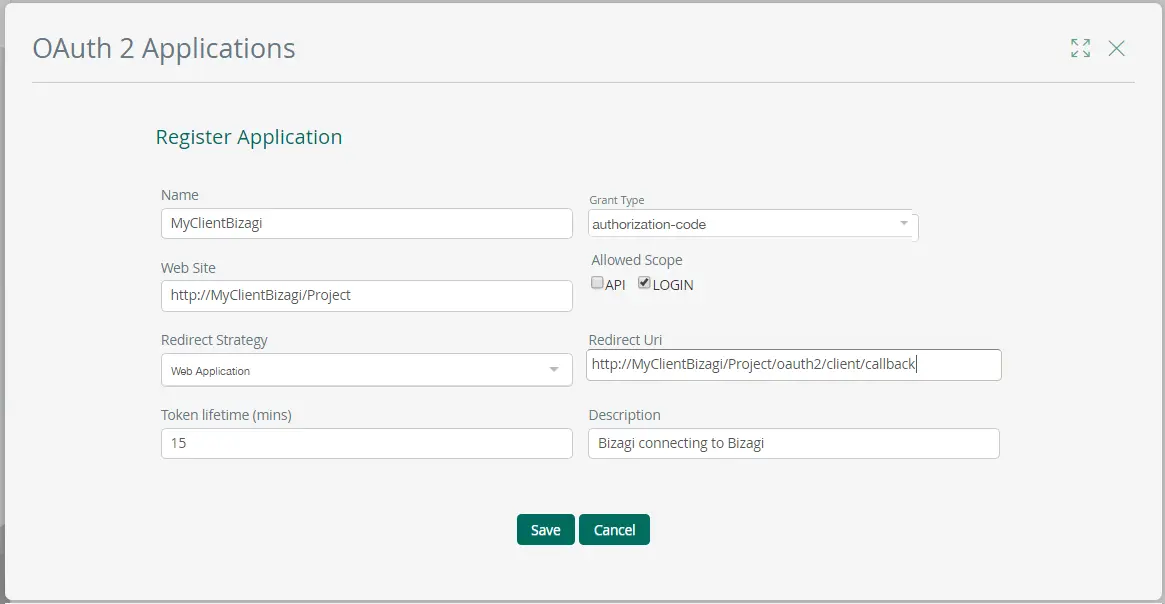The width and height of the screenshot is (1165, 604).
Task: Click the Redirect Uri label
Action: point(625,340)
